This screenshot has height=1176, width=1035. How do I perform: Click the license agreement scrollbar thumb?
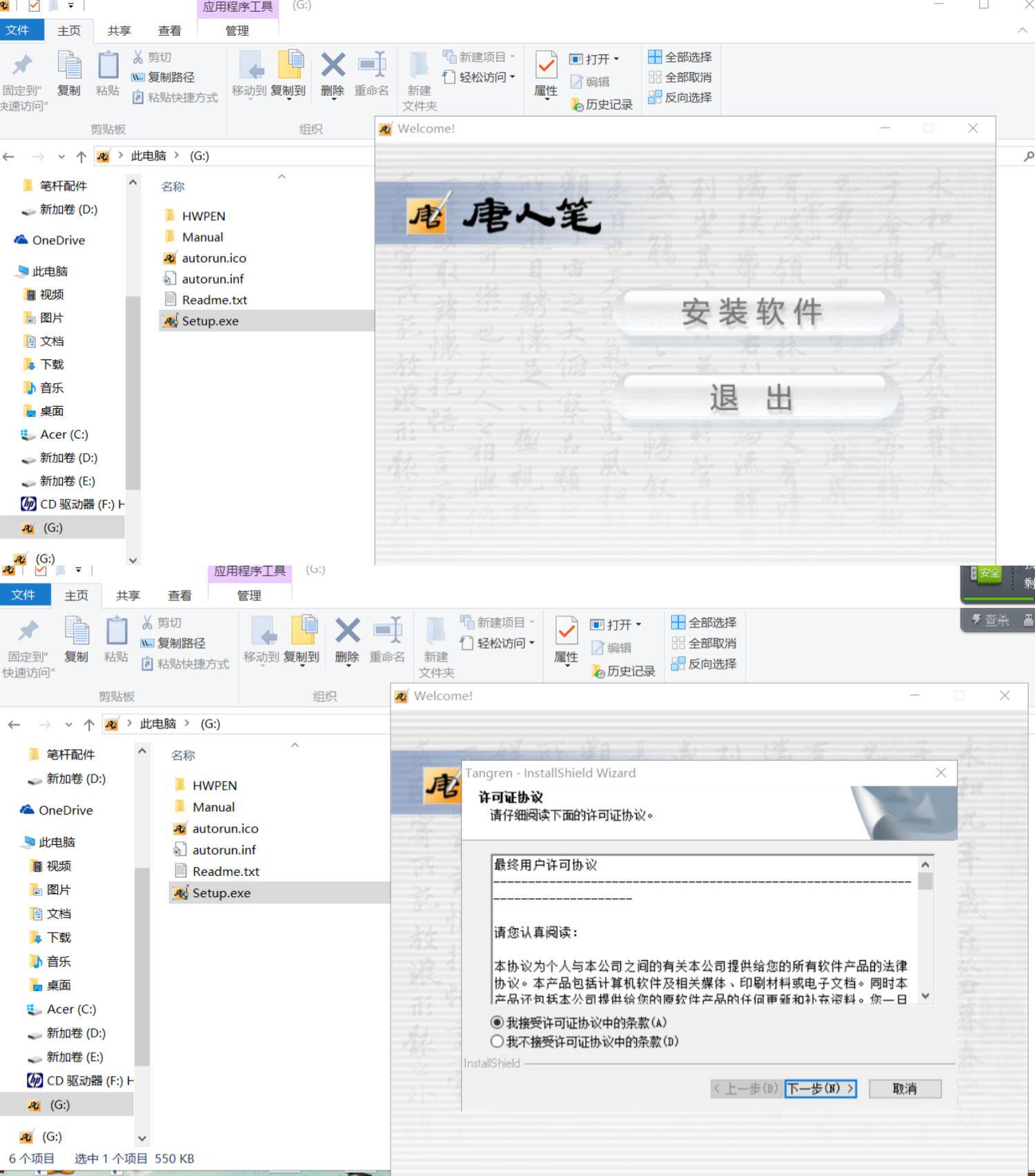coord(925,881)
